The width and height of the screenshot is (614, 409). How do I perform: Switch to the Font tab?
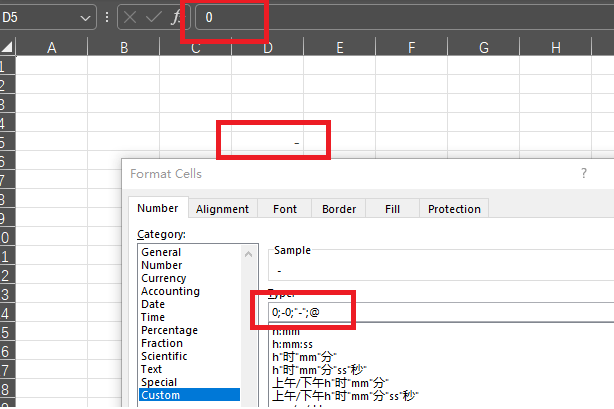(285, 209)
